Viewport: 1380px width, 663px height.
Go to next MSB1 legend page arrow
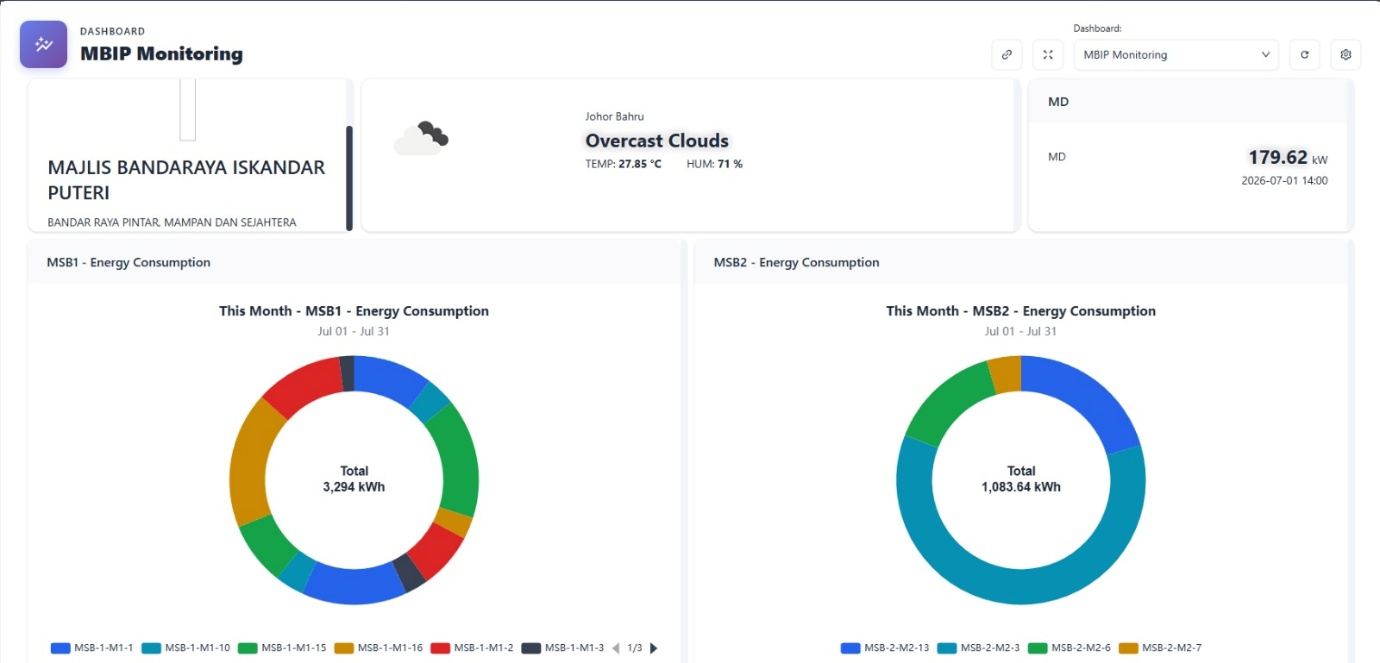point(654,648)
